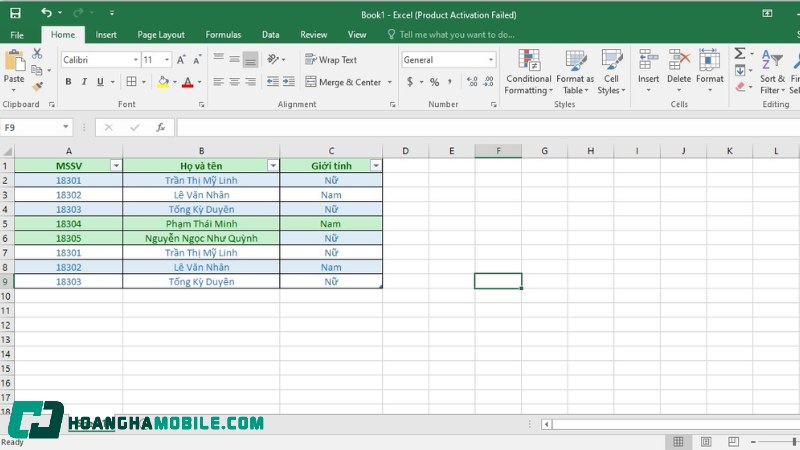Increase indent
Viewport: 800px width, 450px height.
(289, 82)
